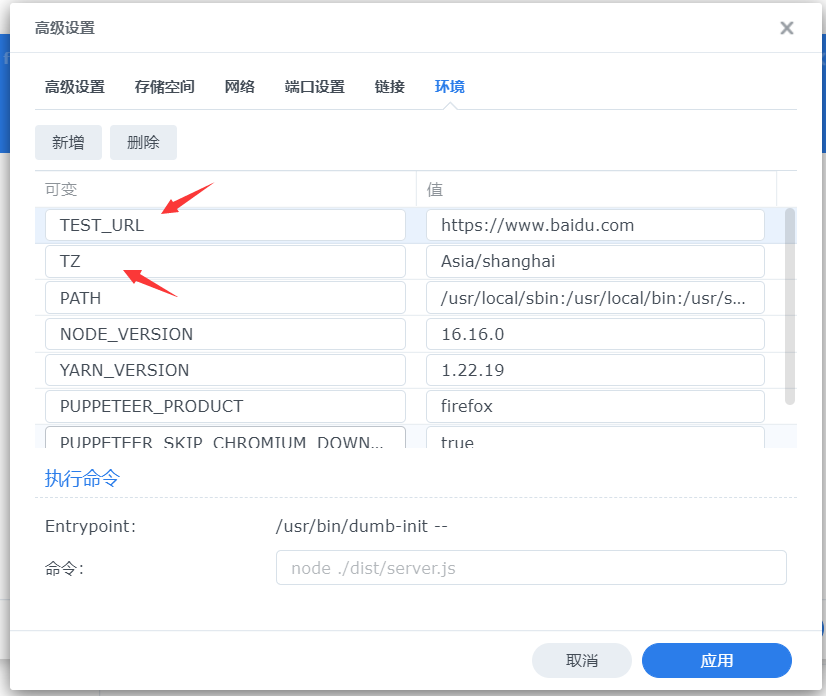The image size is (826, 696).
Task: Click the 新增 button
Action: coord(68,142)
